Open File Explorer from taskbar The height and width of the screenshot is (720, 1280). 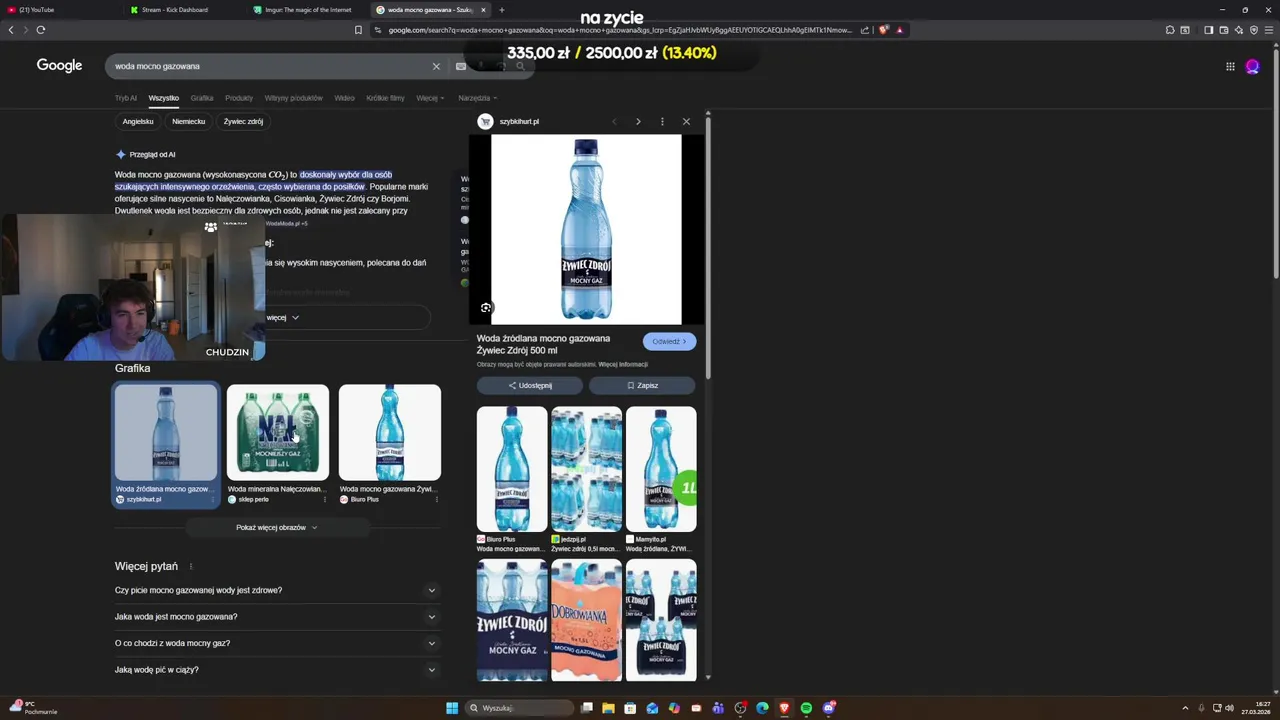coord(608,708)
